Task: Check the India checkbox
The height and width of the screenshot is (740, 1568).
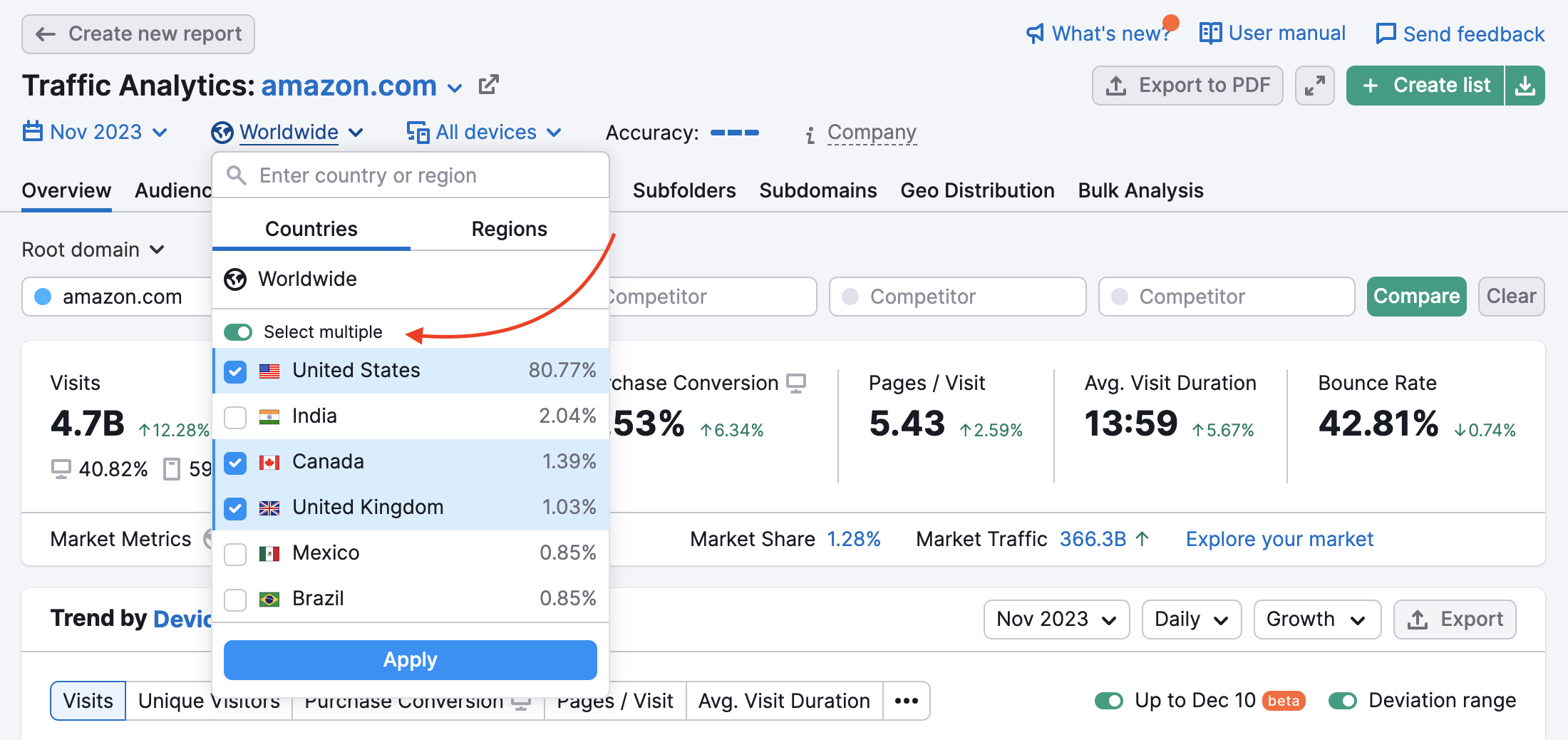Action: coord(235,417)
